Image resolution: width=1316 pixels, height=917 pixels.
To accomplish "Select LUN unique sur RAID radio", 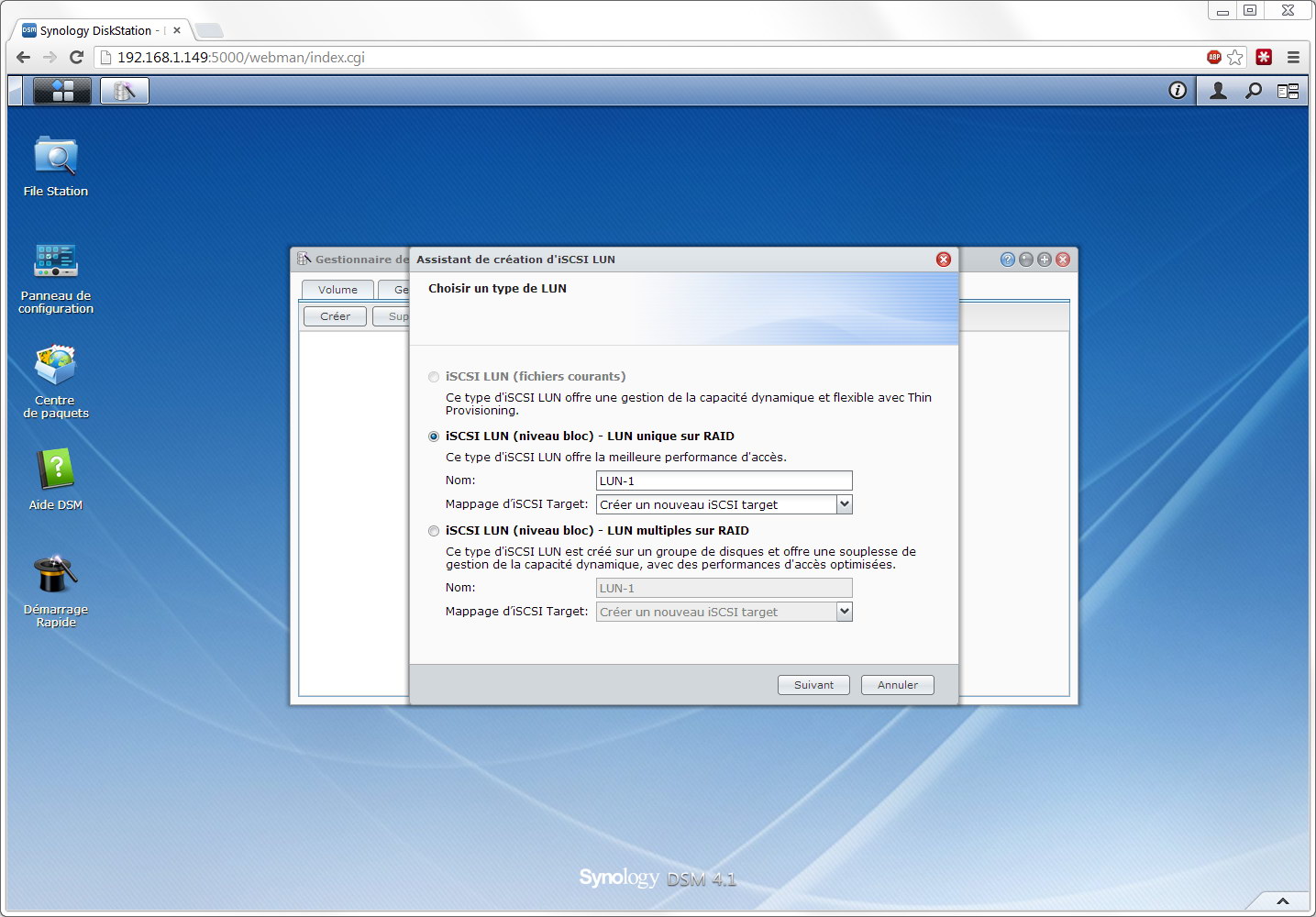I will 434,436.
